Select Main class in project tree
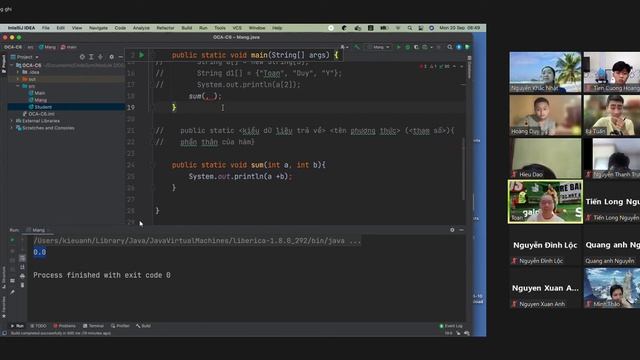The width and height of the screenshot is (640, 360). [x=37, y=93]
